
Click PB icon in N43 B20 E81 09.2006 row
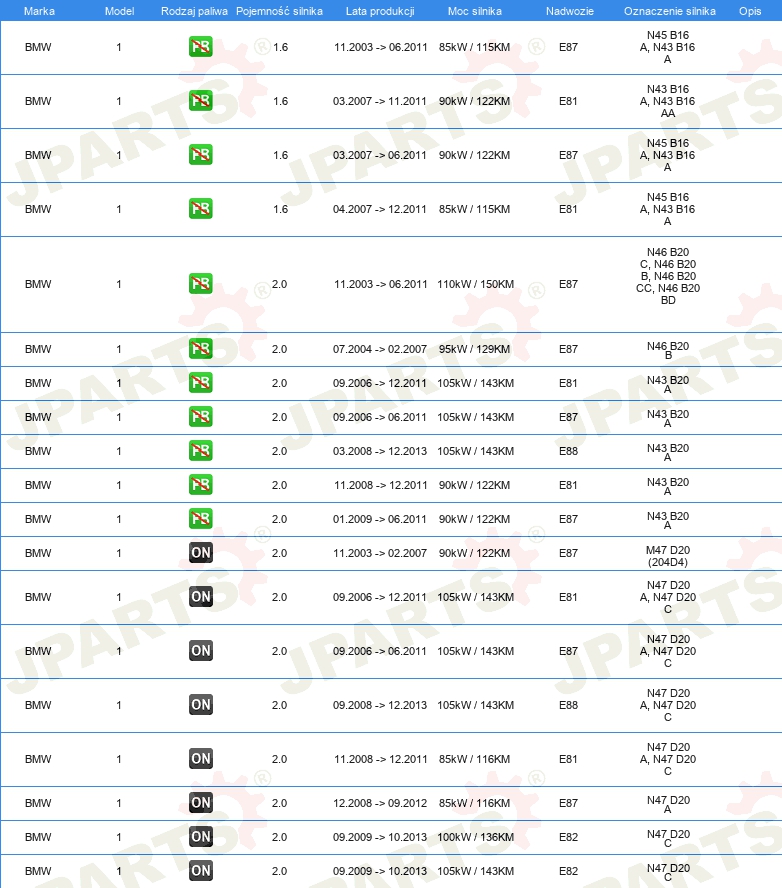coord(200,382)
